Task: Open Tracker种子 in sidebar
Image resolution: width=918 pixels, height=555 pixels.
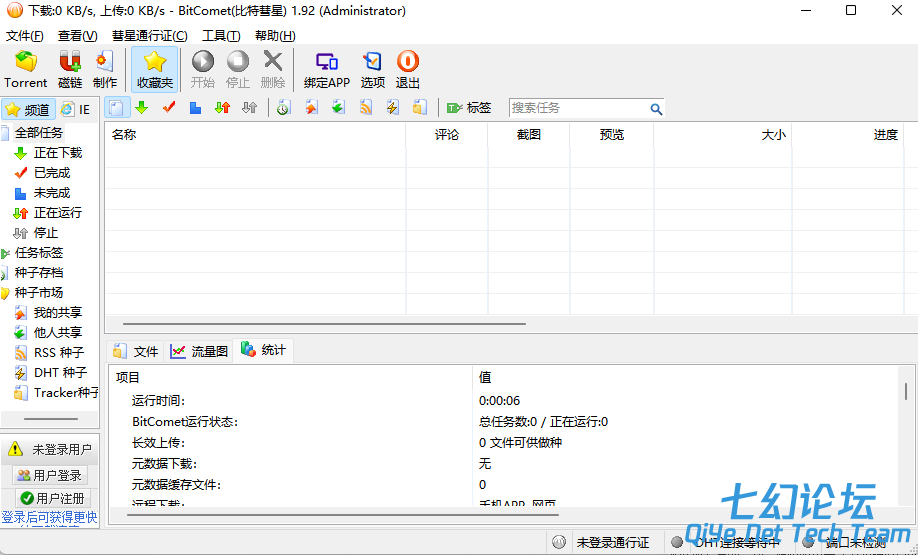Action: point(66,392)
